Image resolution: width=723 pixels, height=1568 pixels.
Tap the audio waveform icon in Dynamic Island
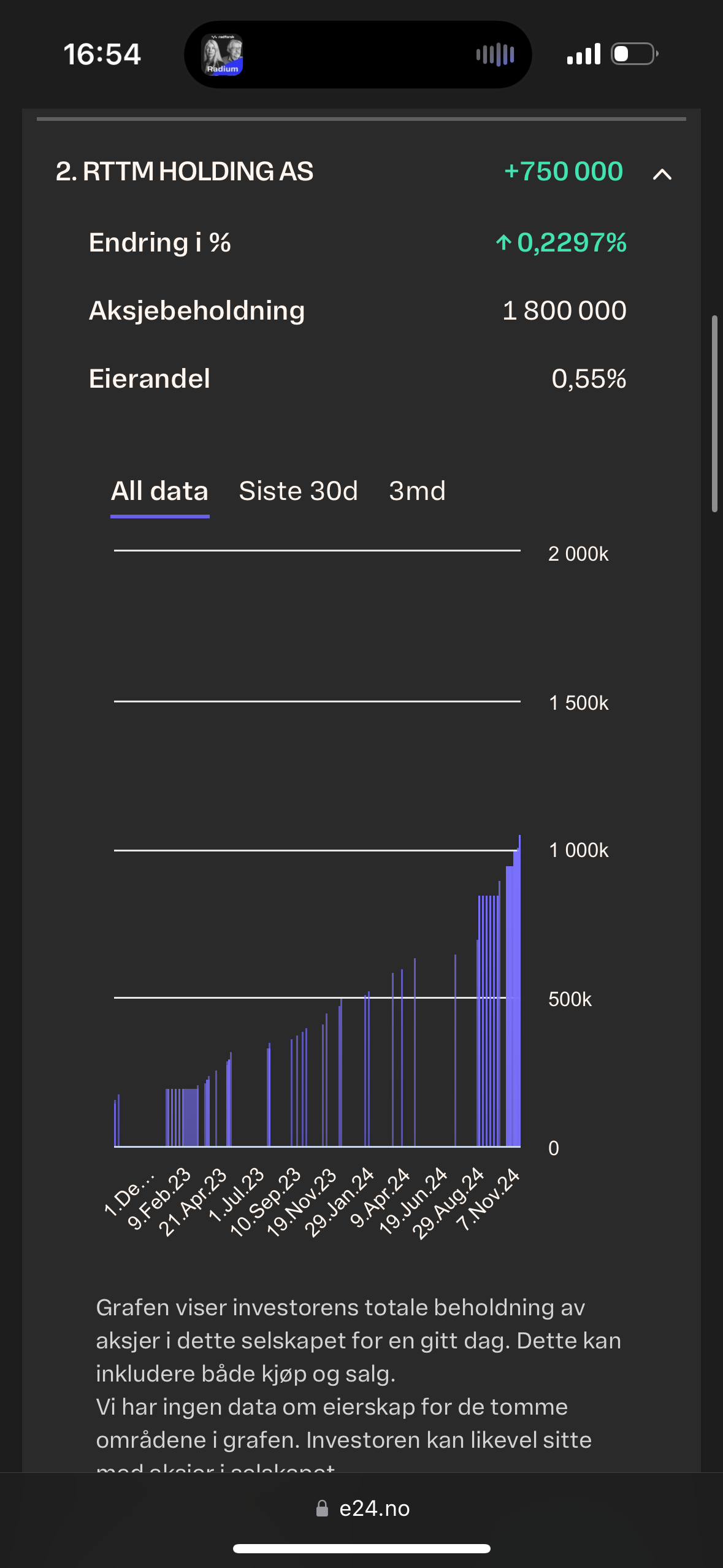tap(495, 55)
